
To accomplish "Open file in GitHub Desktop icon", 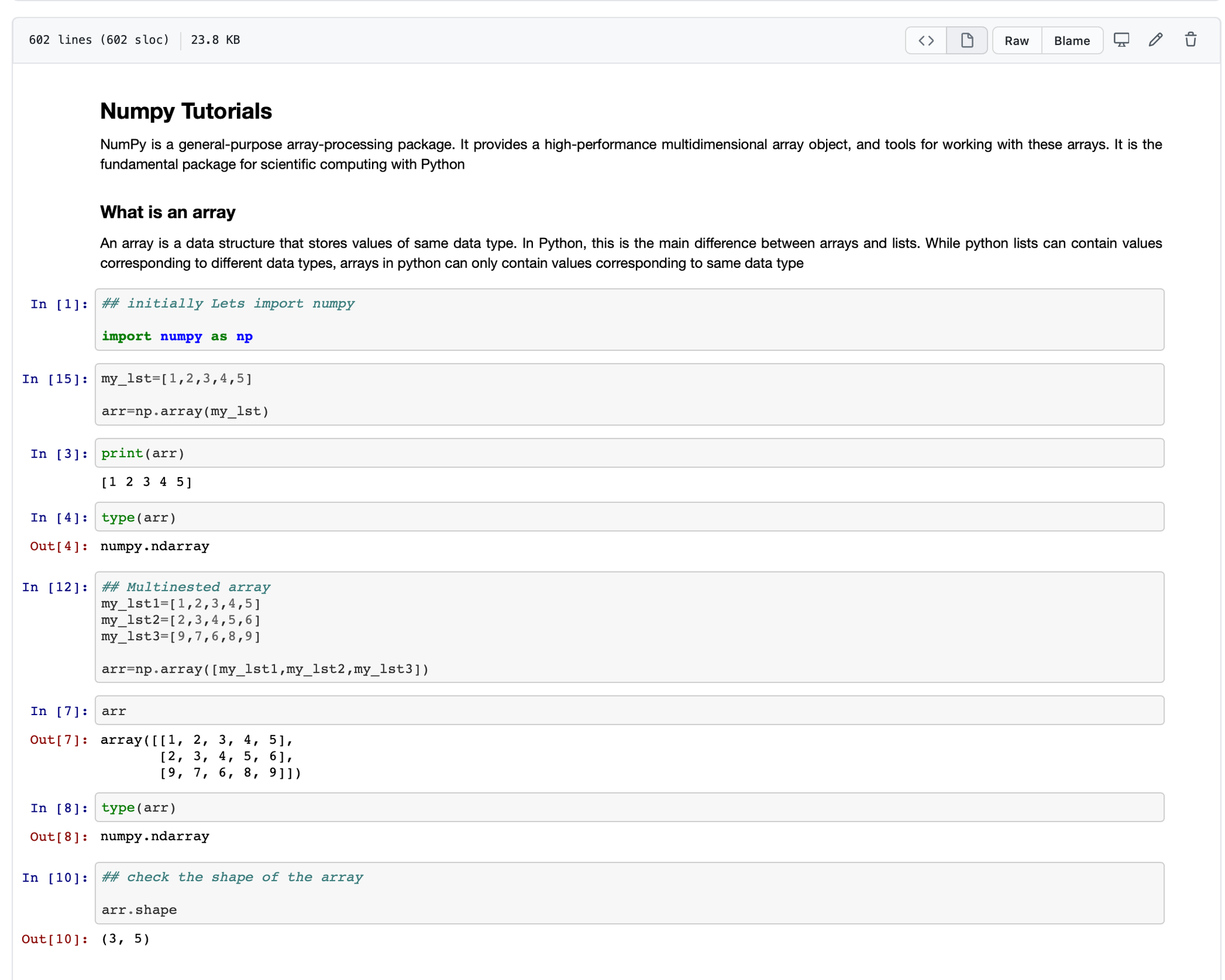I will 1120,40.
